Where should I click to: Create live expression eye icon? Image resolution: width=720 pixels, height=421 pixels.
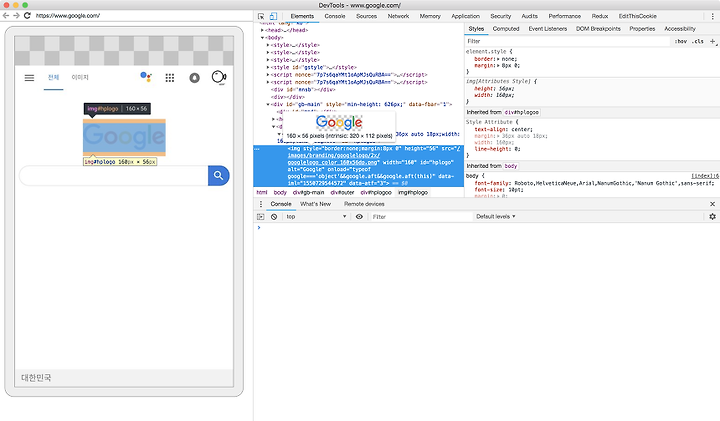click(x=359, y=217)
